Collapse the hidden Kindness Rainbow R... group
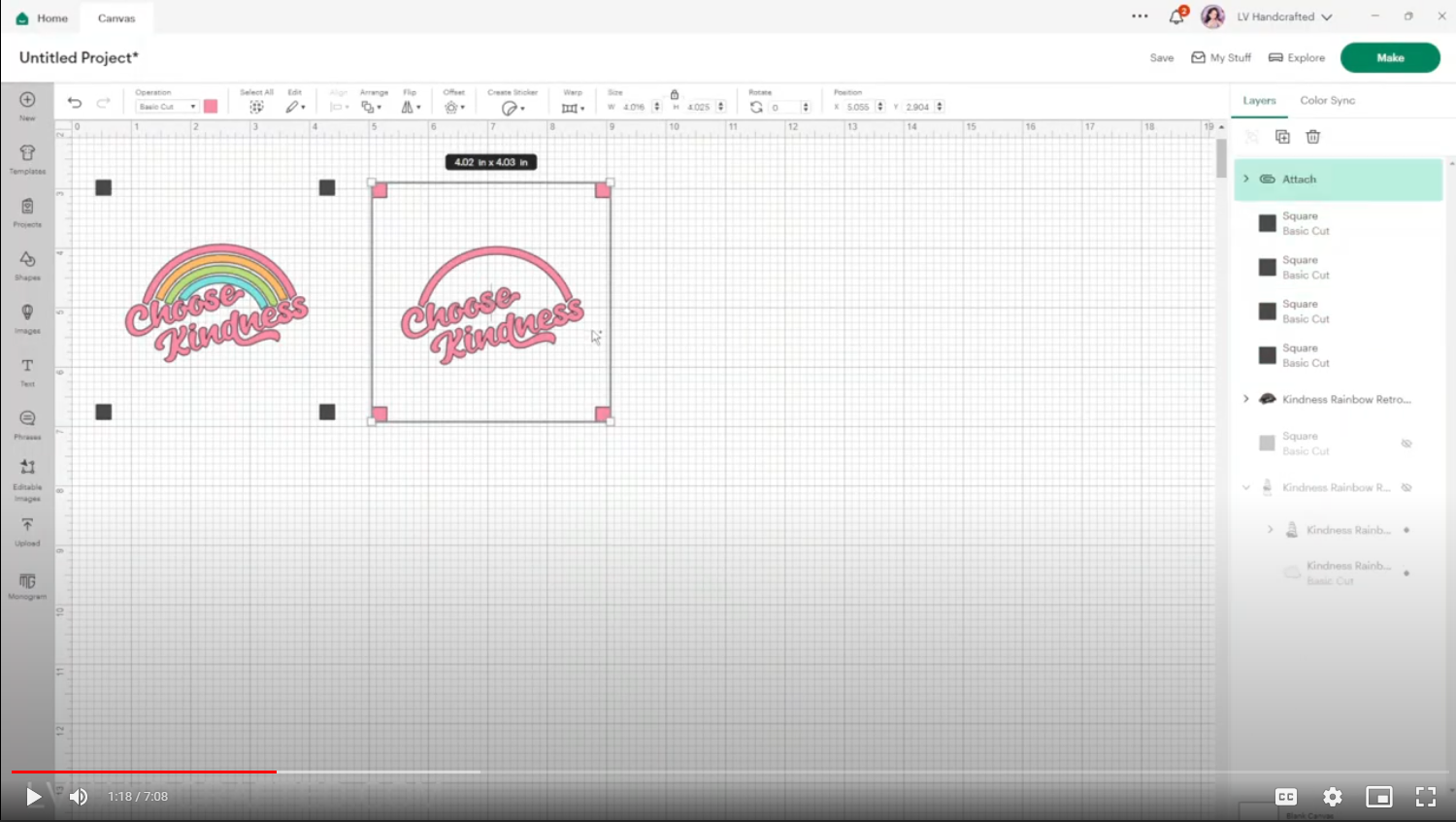 (x=1246, y=487)
